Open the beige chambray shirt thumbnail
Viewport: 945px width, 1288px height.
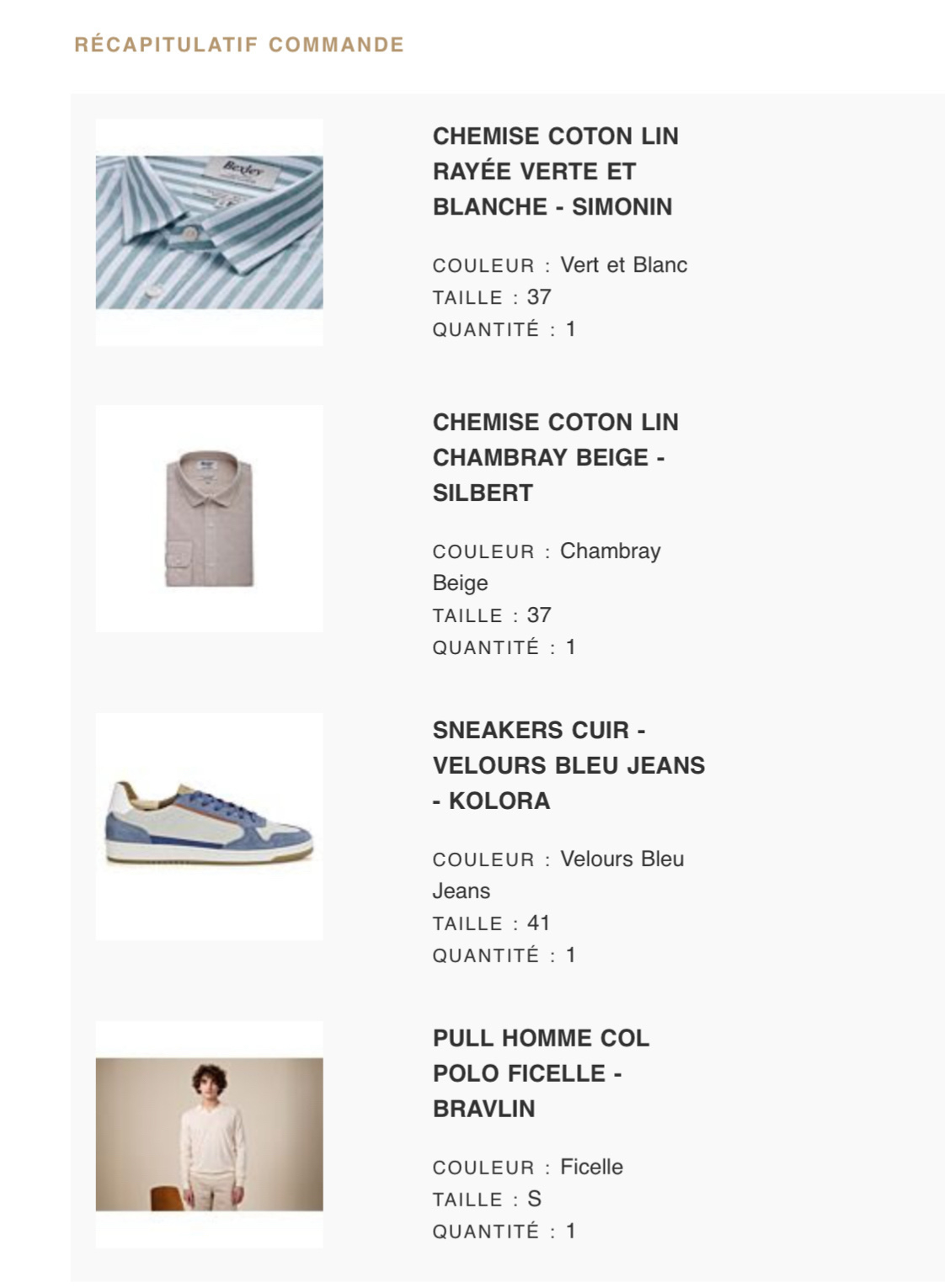click(x=209, y=519)
